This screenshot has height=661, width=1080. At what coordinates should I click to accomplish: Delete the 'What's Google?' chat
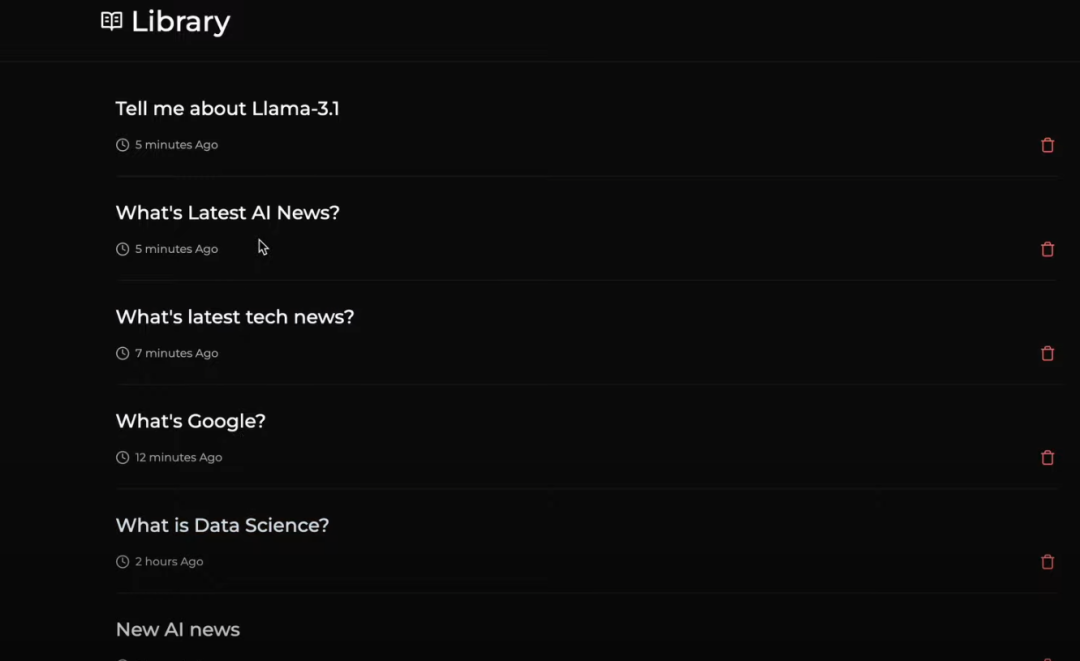tap(1047, 457)
